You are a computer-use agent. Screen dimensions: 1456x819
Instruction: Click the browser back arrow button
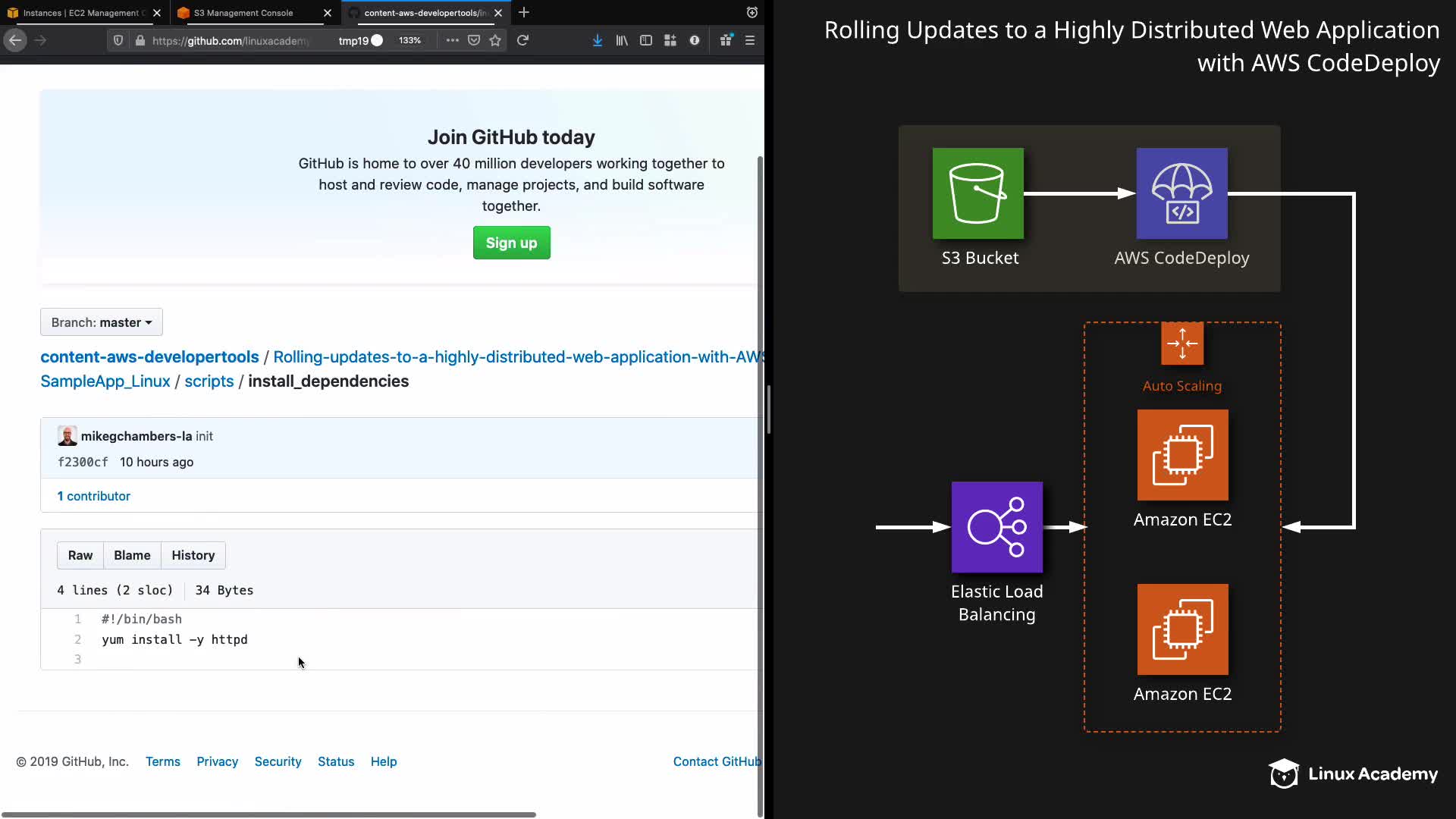15,40
